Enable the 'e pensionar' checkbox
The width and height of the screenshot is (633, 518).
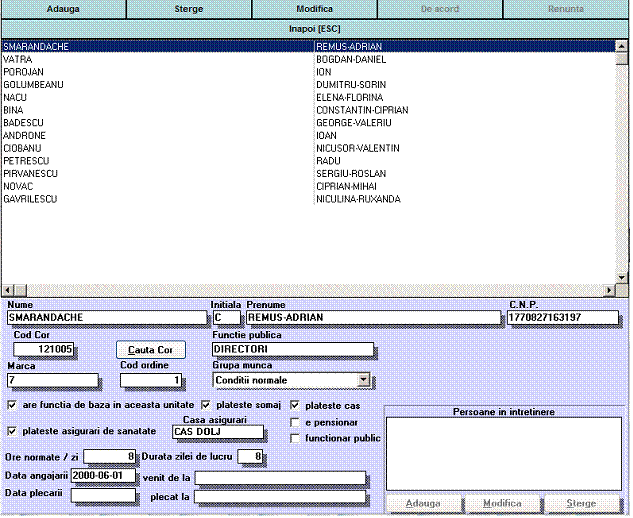coord(295,422)
